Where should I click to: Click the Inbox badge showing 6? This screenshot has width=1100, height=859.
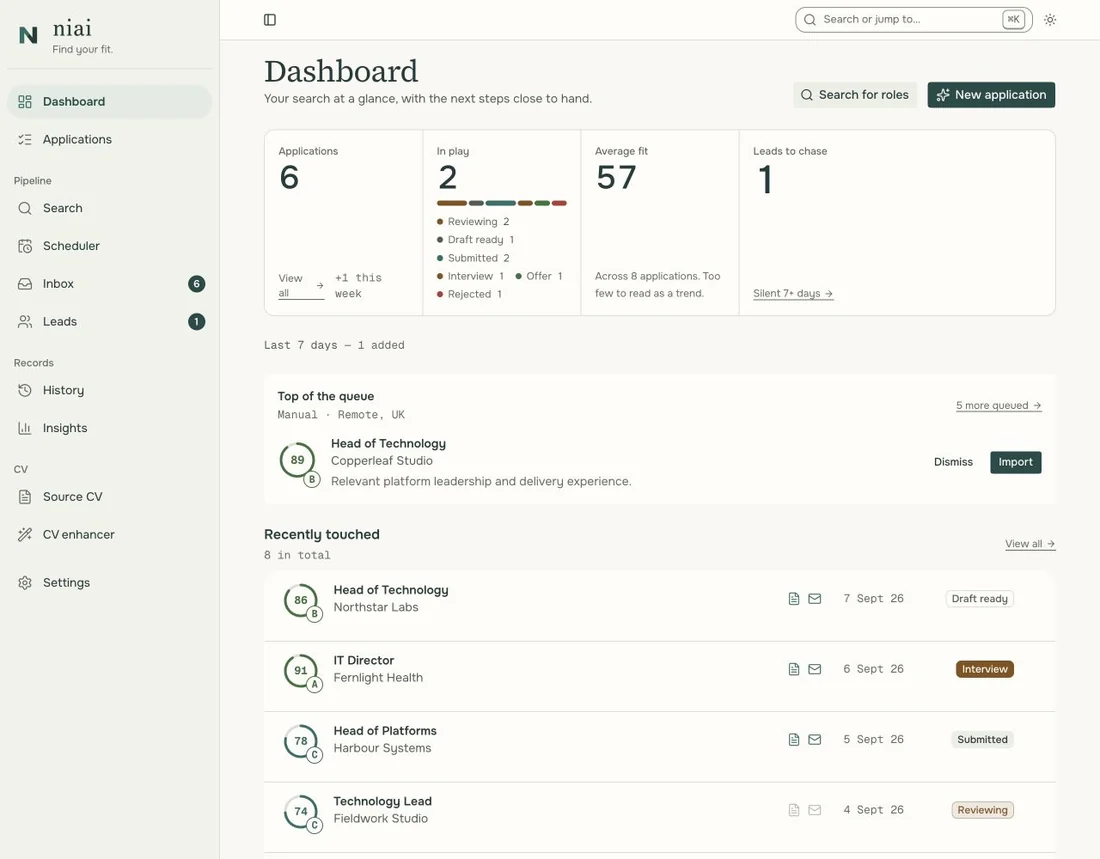point(196,284)
